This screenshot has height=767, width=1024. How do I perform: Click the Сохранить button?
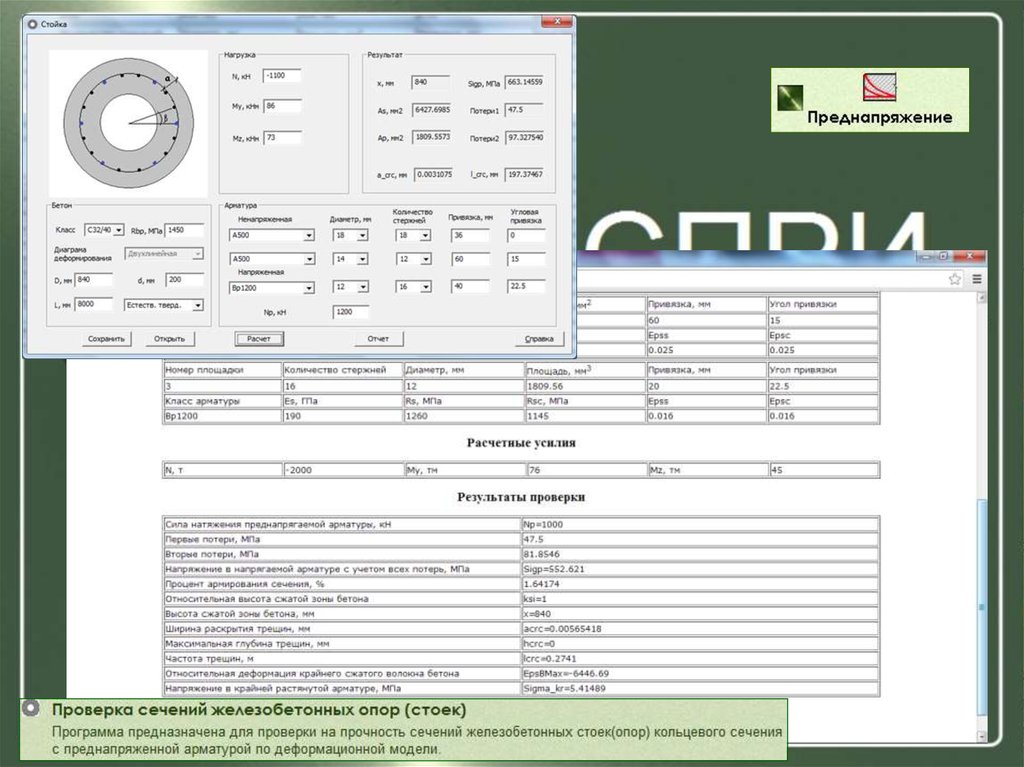(106, 339)
